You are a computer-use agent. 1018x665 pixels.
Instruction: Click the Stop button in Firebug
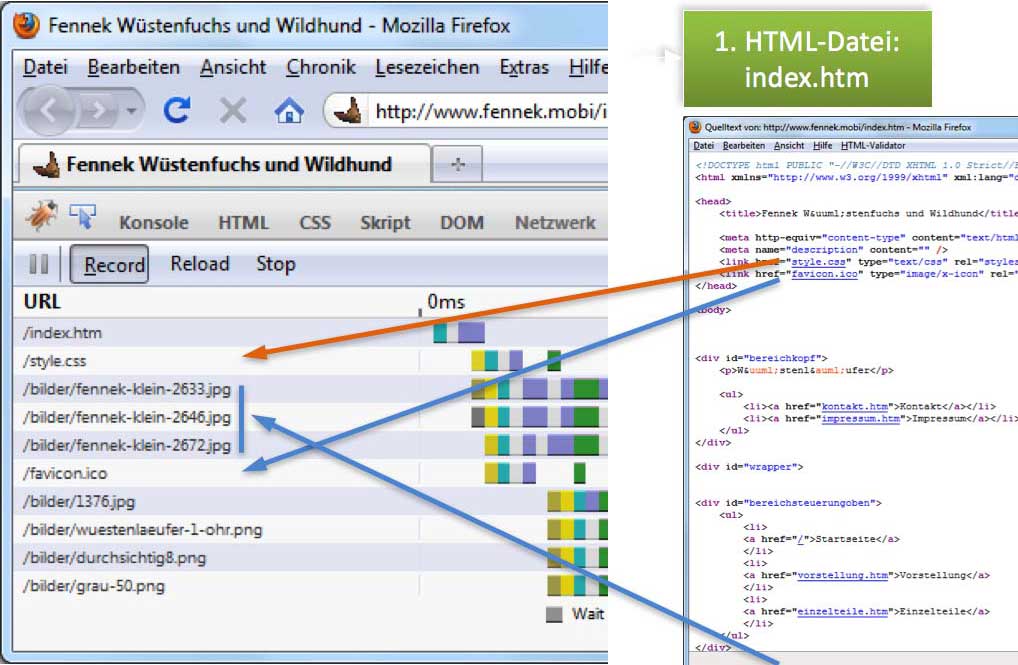tap(275, 264)
